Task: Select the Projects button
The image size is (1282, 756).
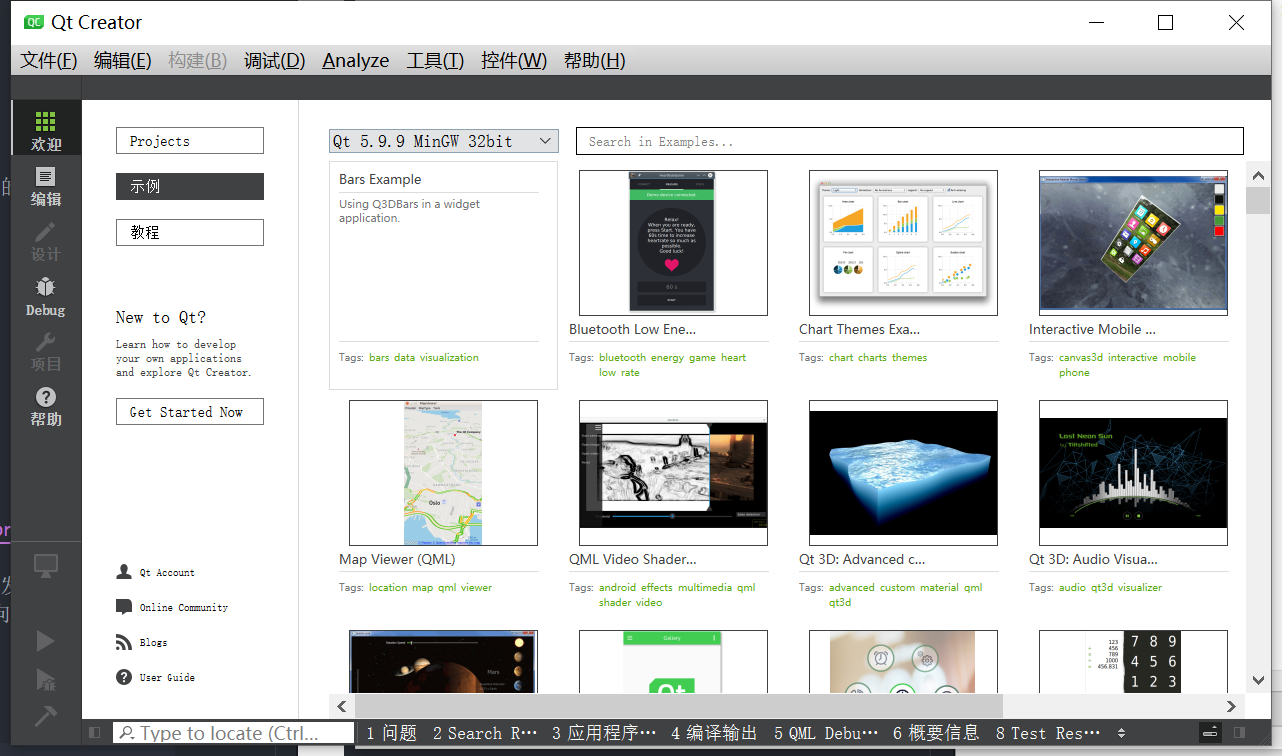Action: 190,141
